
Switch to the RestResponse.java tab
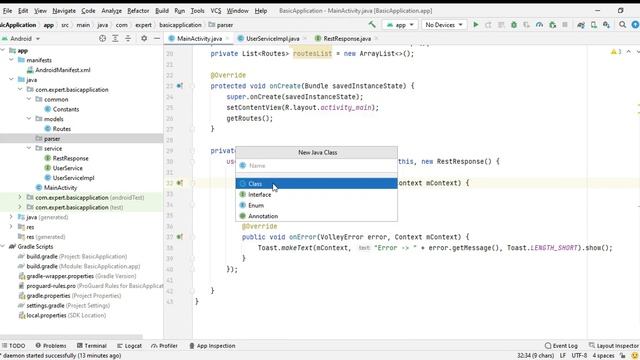tap(347, 38)
